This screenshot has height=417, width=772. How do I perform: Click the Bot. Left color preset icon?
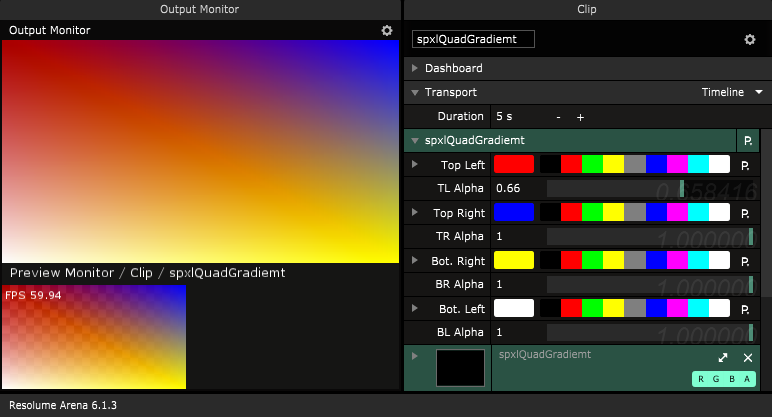coord(746,309)
